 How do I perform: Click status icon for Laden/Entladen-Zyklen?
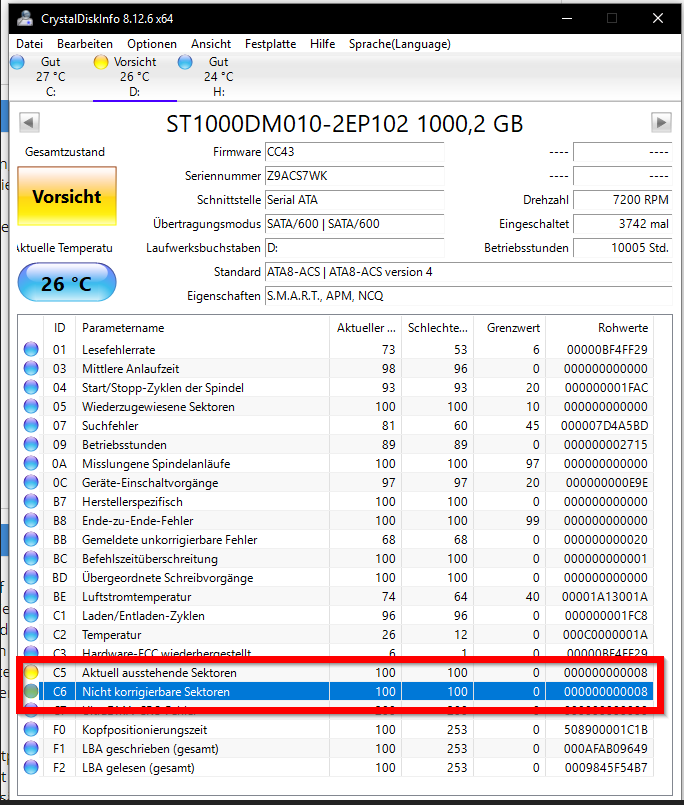[31, 615]
